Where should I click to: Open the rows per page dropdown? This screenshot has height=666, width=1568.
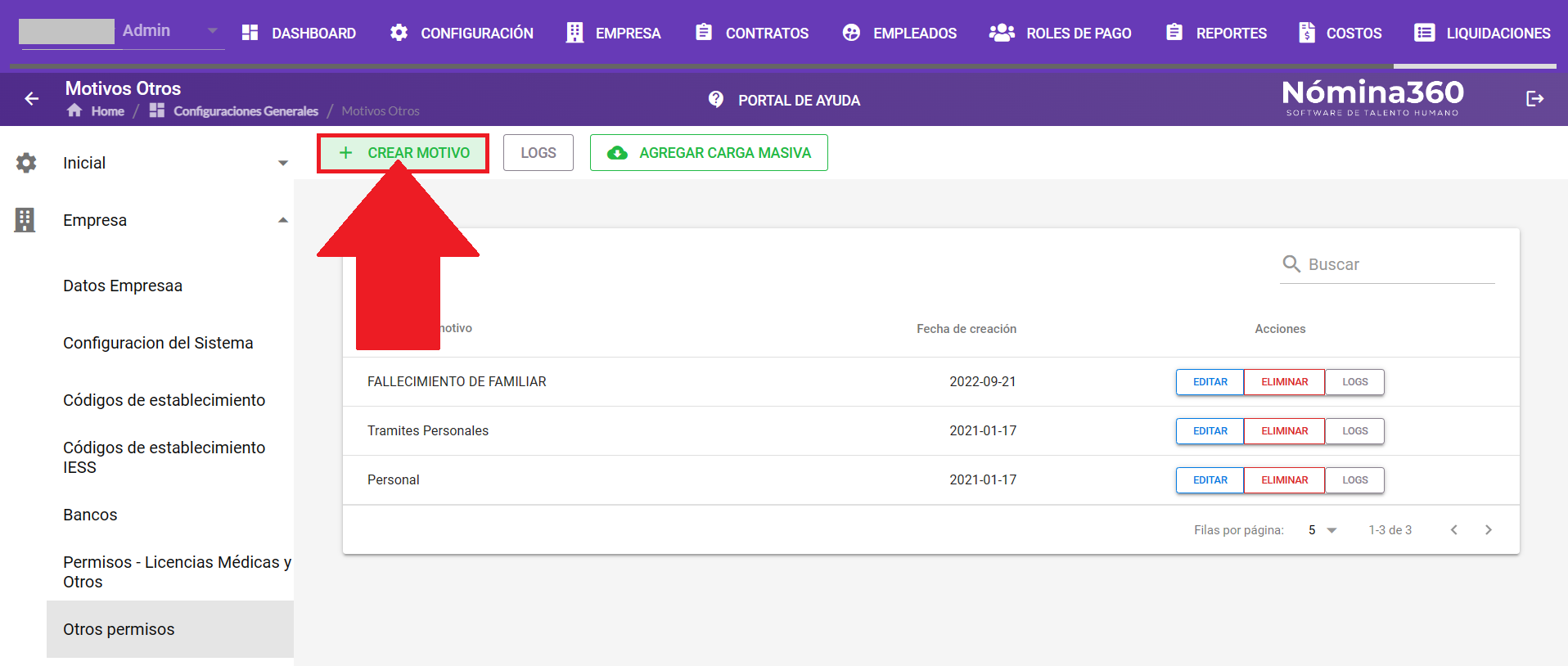1322,530
